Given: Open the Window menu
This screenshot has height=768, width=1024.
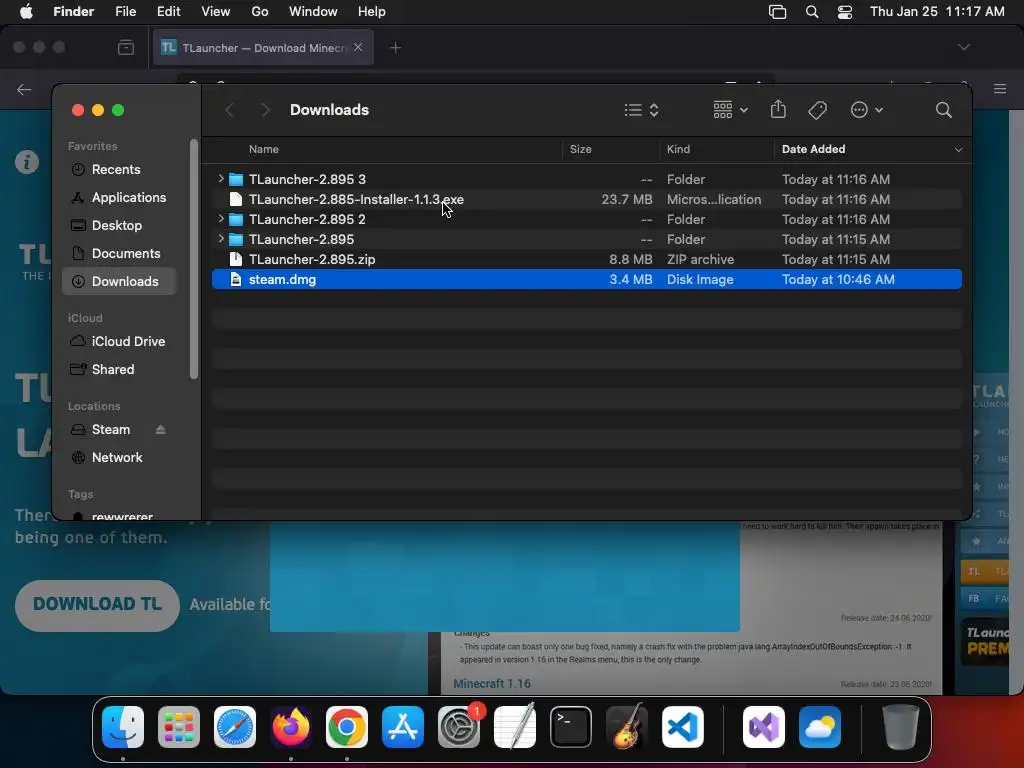Looking at the screenshot, I should tap(313, 12).
